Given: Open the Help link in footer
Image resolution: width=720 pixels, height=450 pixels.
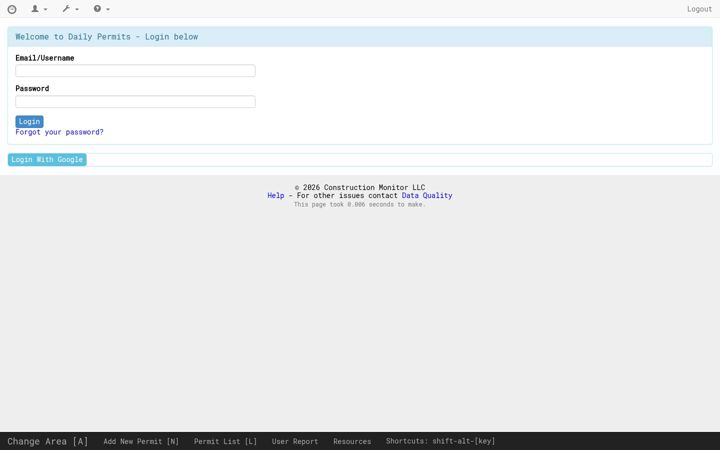Looking at the screenshot, I should 276,196.
